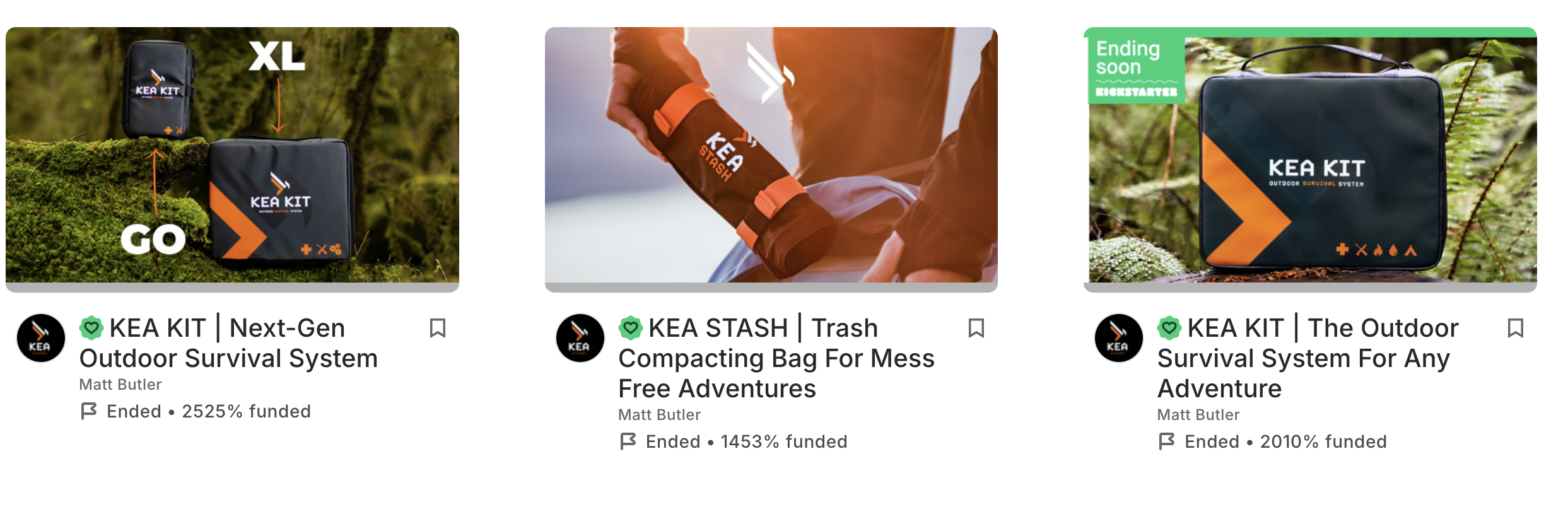Click green heart badge on The Outdoor Survival System title
The height and width of the screenshot is (531, 1568).
1169,328
